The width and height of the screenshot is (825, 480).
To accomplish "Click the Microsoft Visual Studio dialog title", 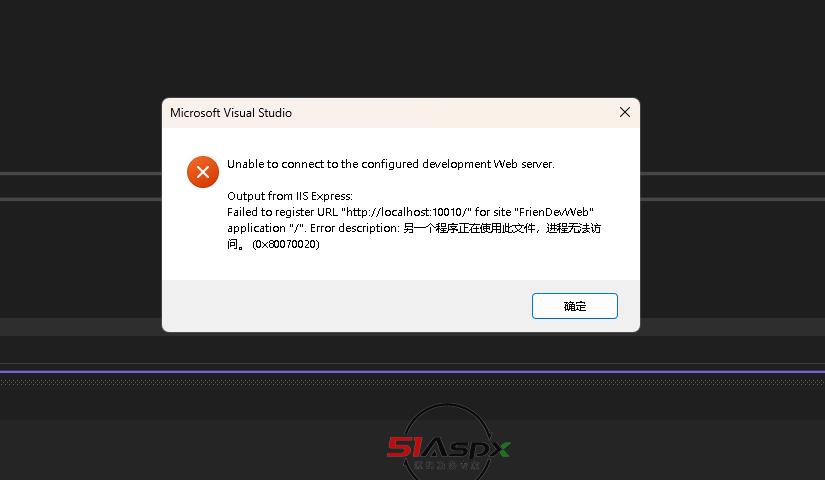I will [231, 113].
